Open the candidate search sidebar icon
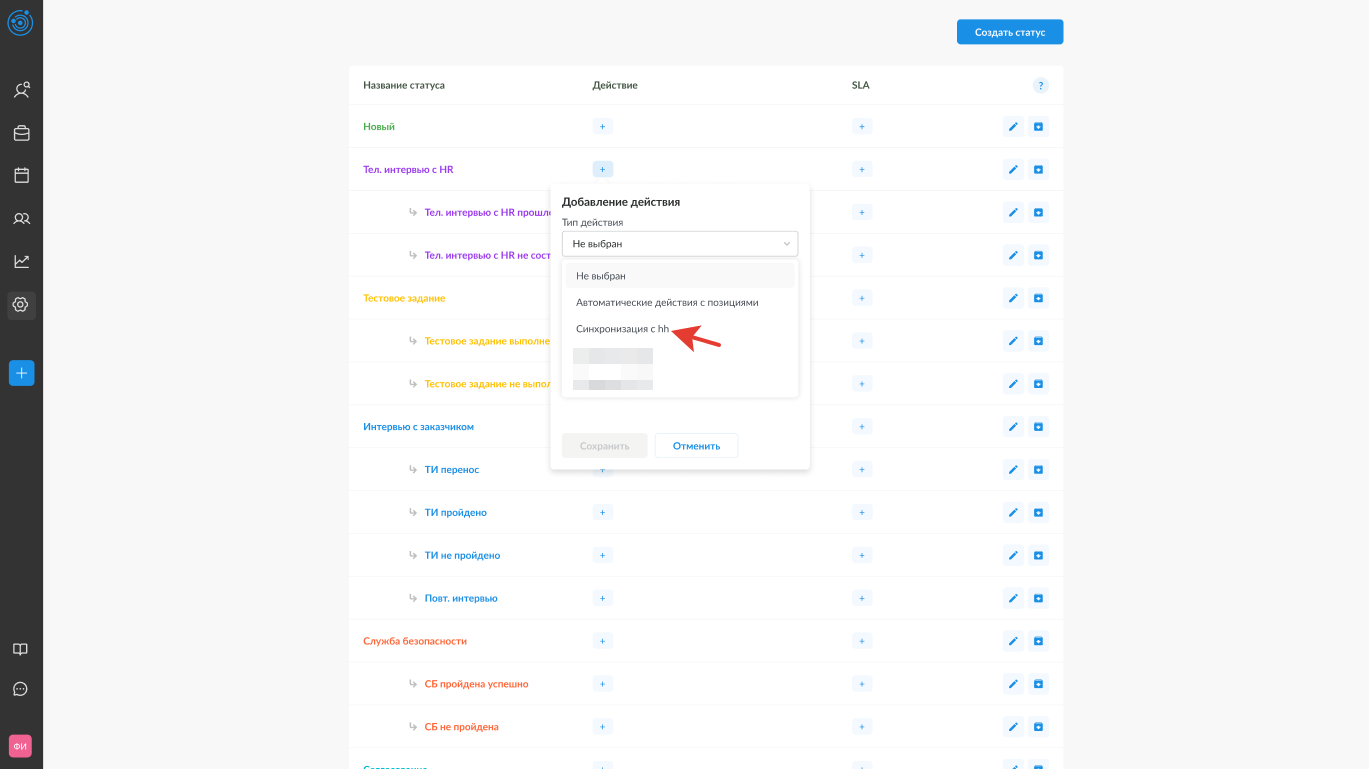The image size is (1369, 769). click(x=21, y=90)
